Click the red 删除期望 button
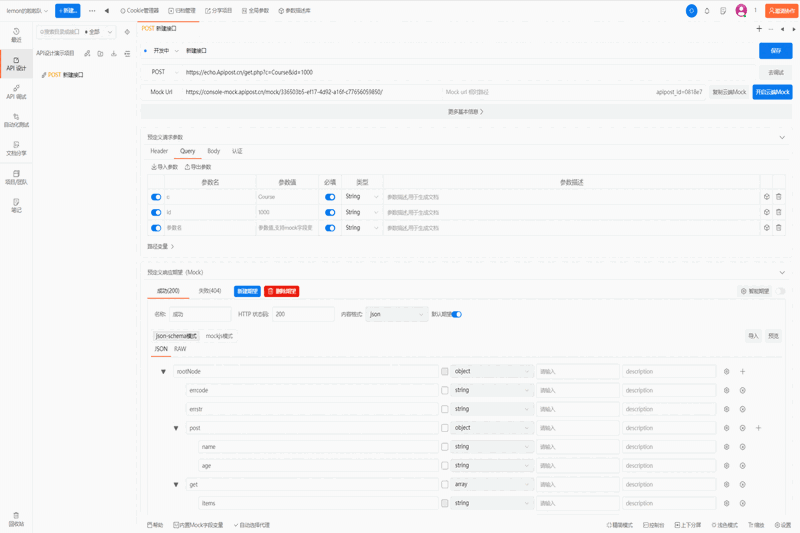 pos(281,291)
